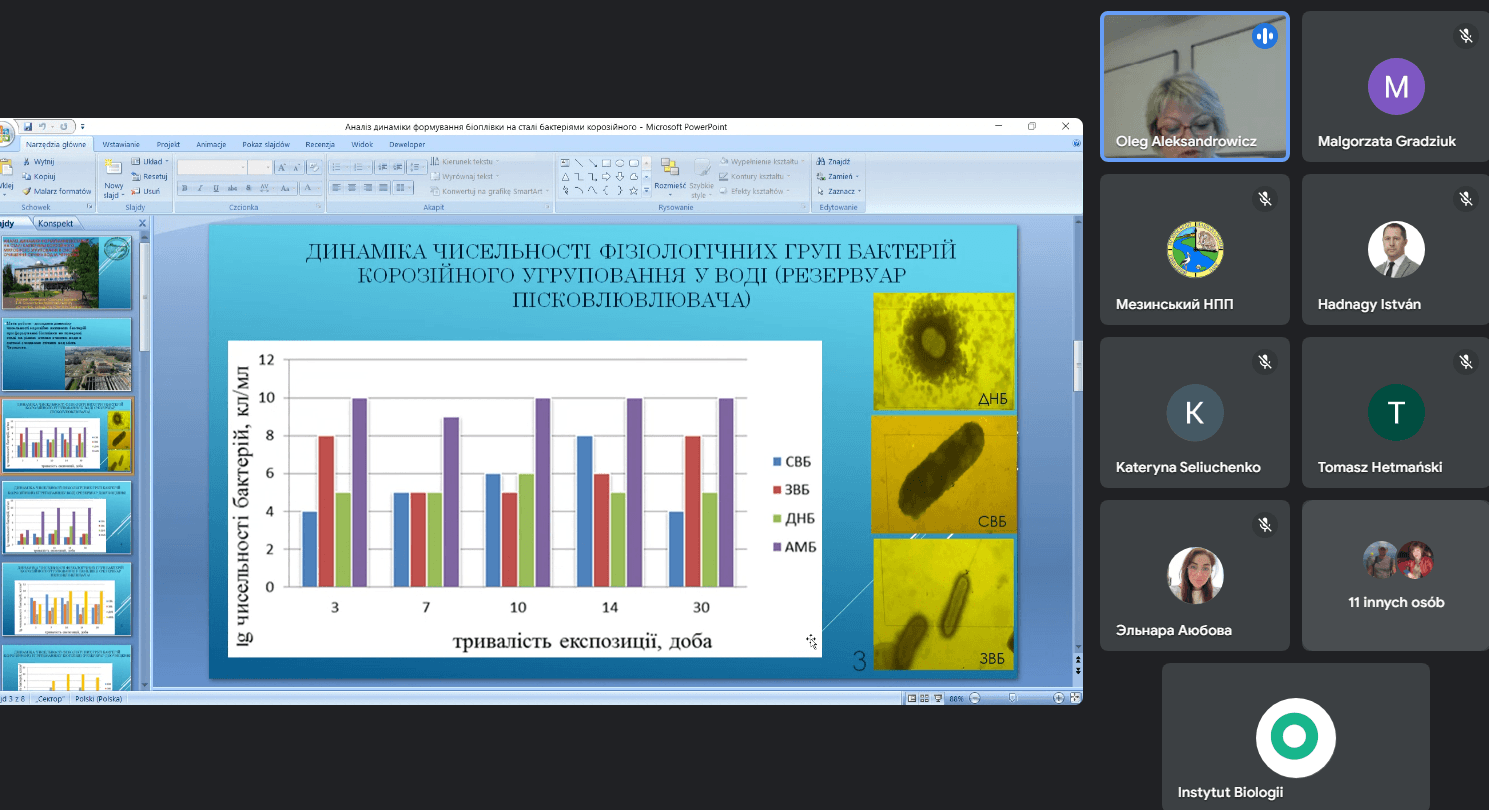1489x810 pixels.
Task: Select the star shape in shapes gallery
Action: point(633,190)
